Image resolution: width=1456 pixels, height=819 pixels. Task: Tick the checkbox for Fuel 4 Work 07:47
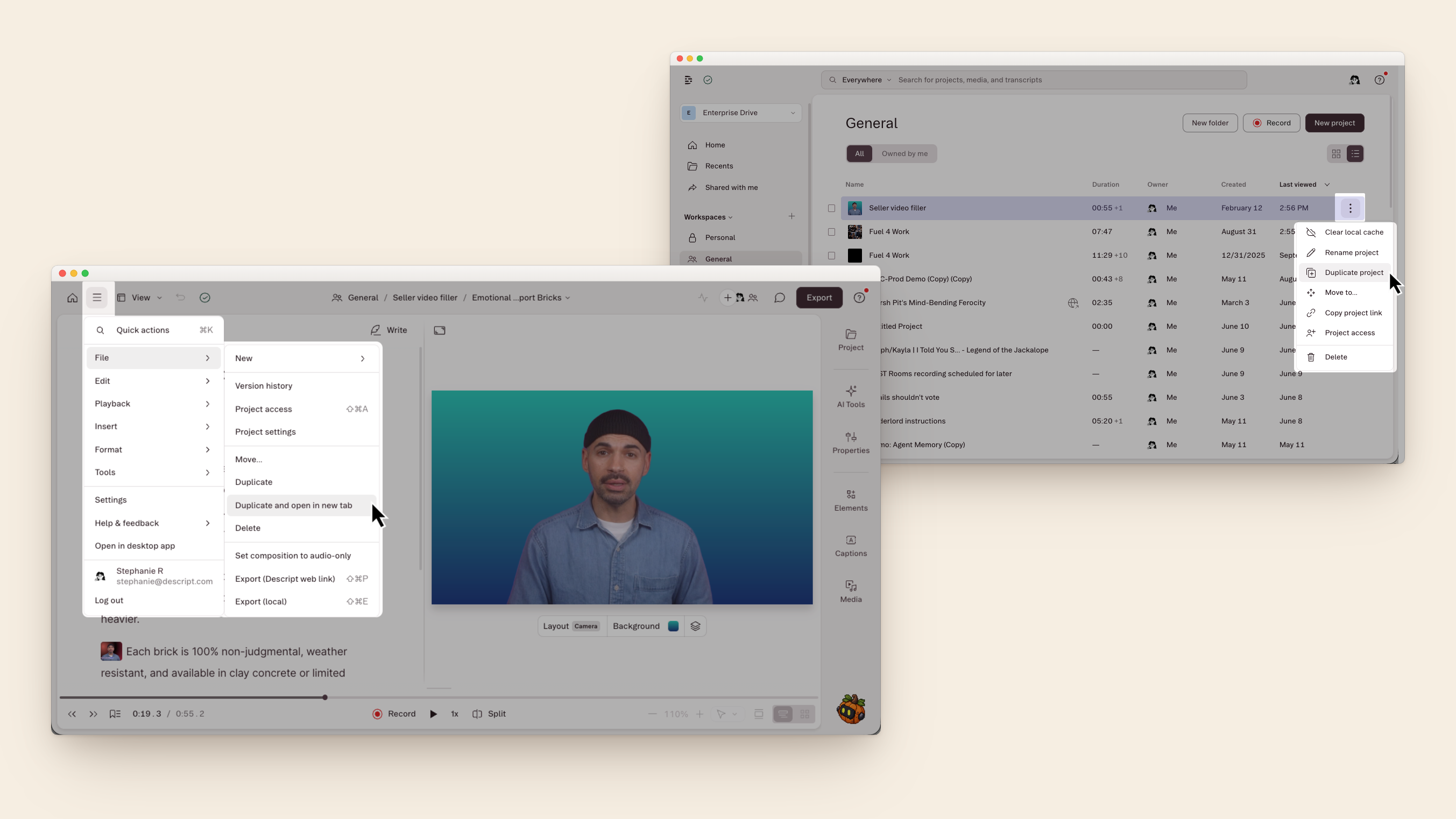[x=831, y=232]
